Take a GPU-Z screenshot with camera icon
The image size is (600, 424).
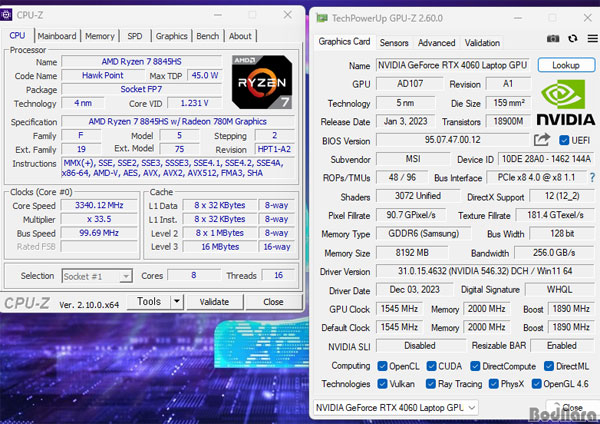553,39
